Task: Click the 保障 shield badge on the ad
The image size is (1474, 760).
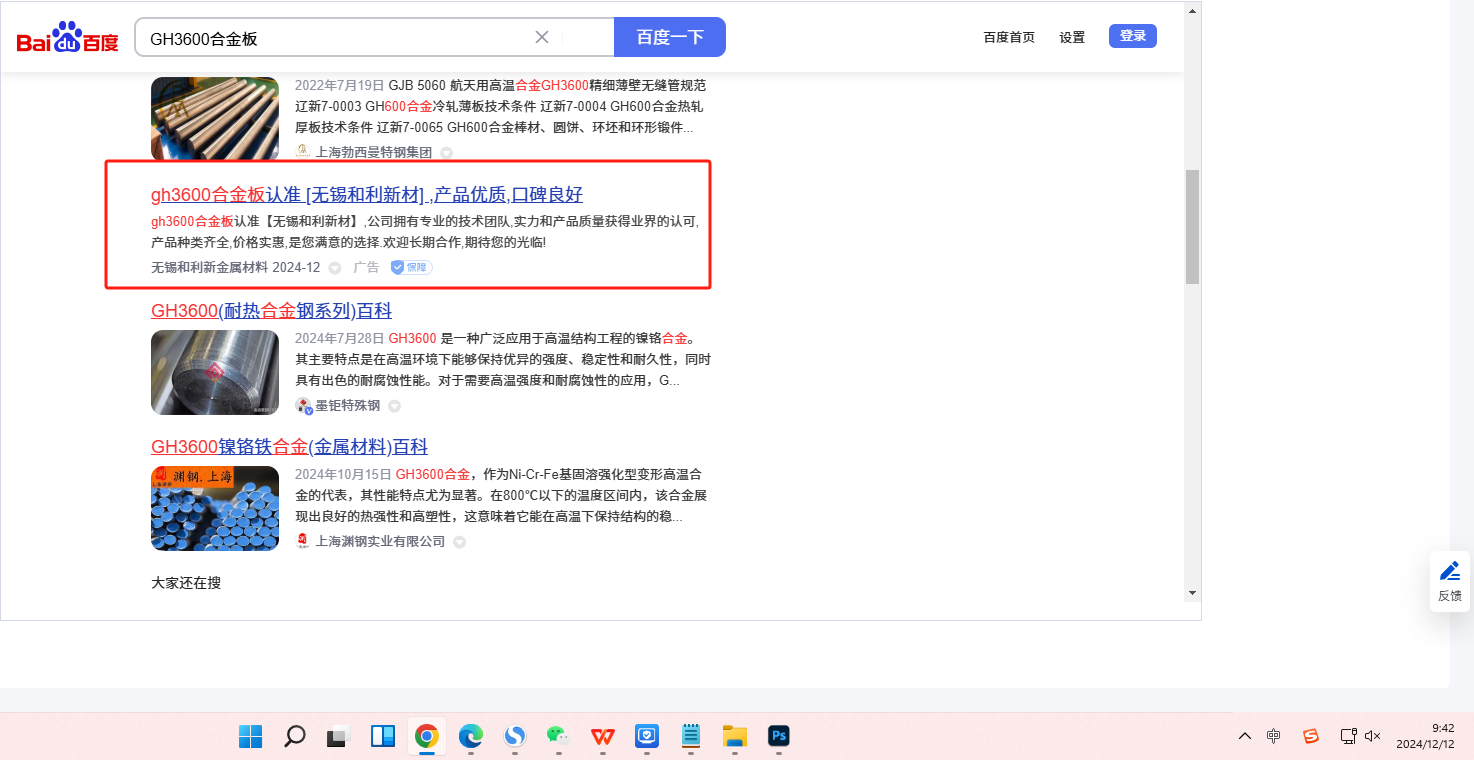Action: tap(411, 267)
